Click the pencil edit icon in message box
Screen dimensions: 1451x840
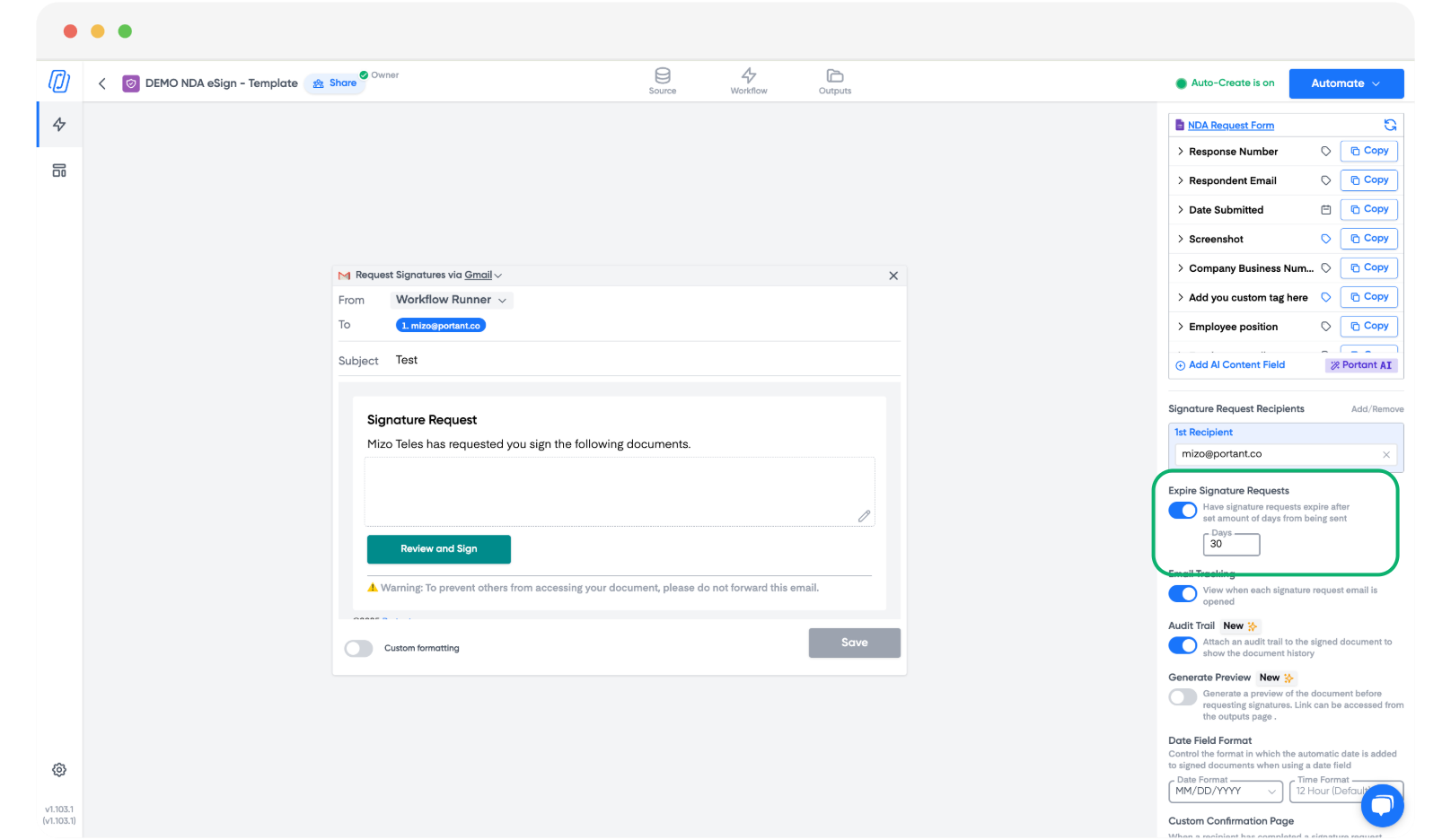(x=864, y=516)
